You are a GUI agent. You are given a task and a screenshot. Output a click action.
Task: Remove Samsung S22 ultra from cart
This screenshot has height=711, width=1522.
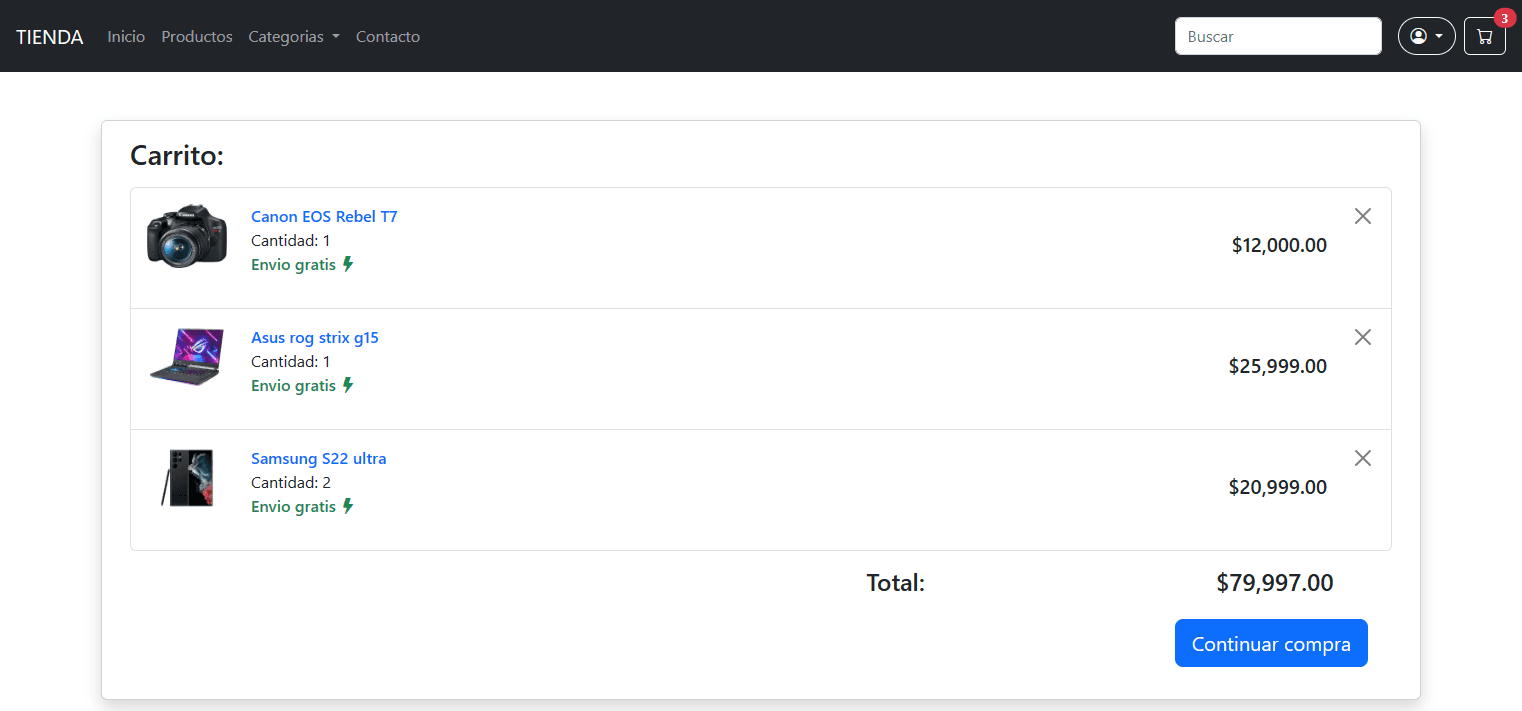[1362, 458]
